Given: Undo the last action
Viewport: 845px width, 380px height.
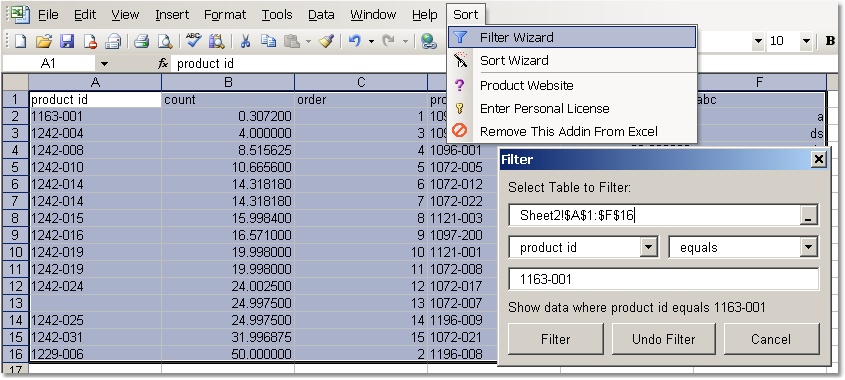Looking at the screenshot, I should pos(355,41).
